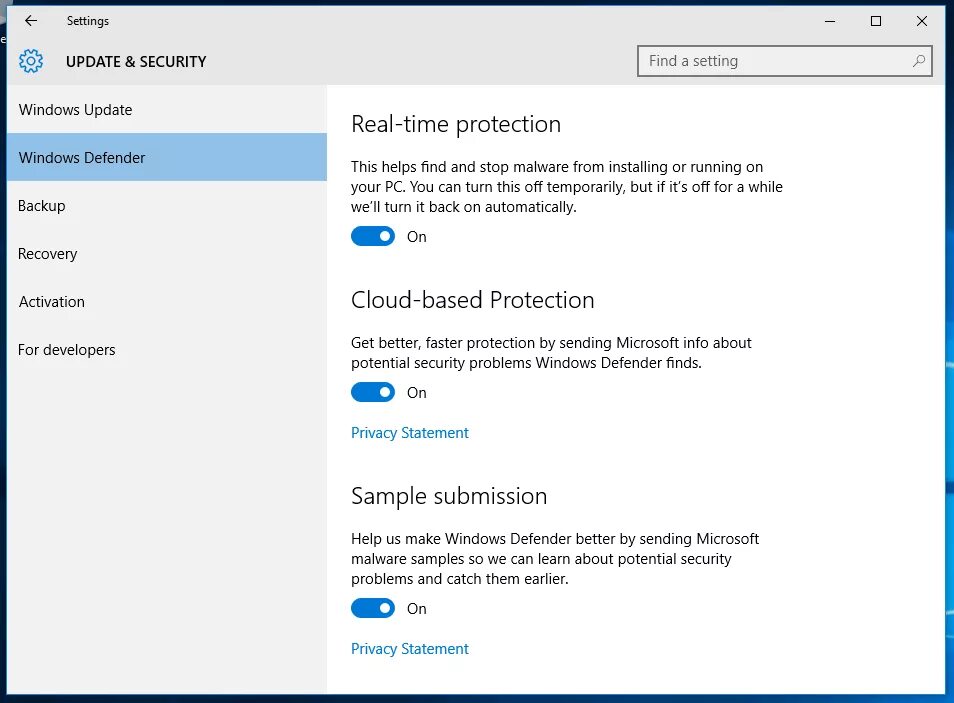This screenshot has width=954, height=703.
Task: Select Windows Defender in the sidebar
Action: (82, 158)
